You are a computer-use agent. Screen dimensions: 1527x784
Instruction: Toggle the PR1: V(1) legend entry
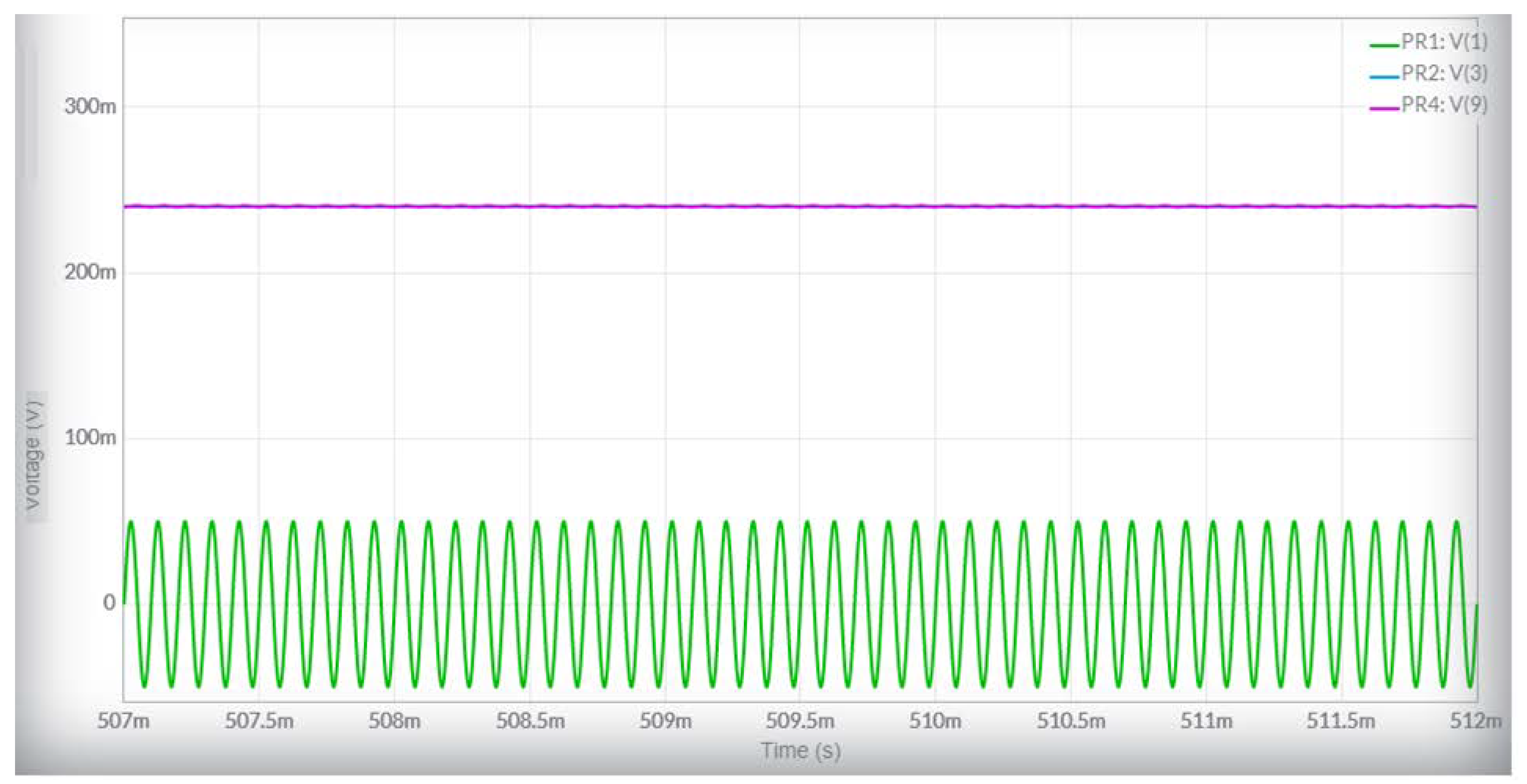[x=1444, y=42]
